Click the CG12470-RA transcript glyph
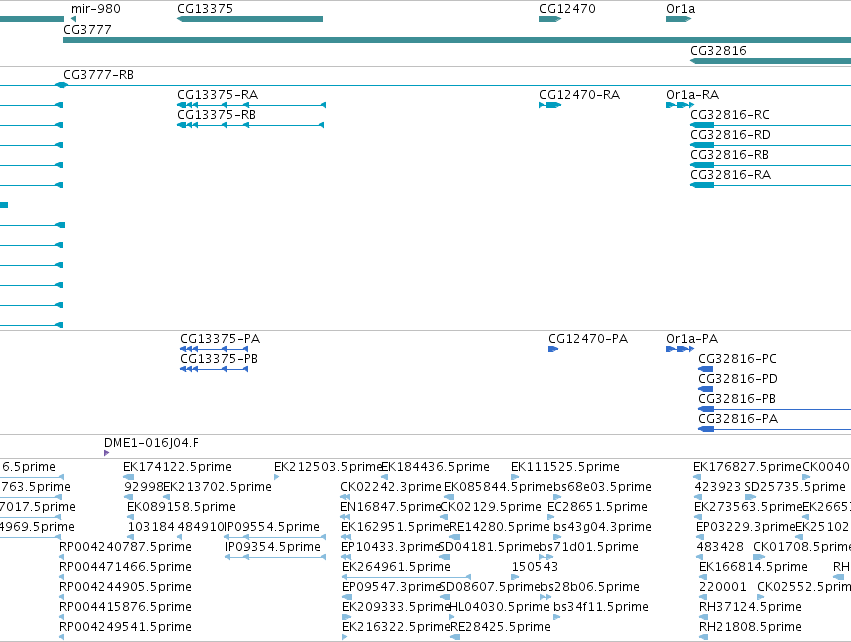 pyautogui.click(x=550, y=105)
